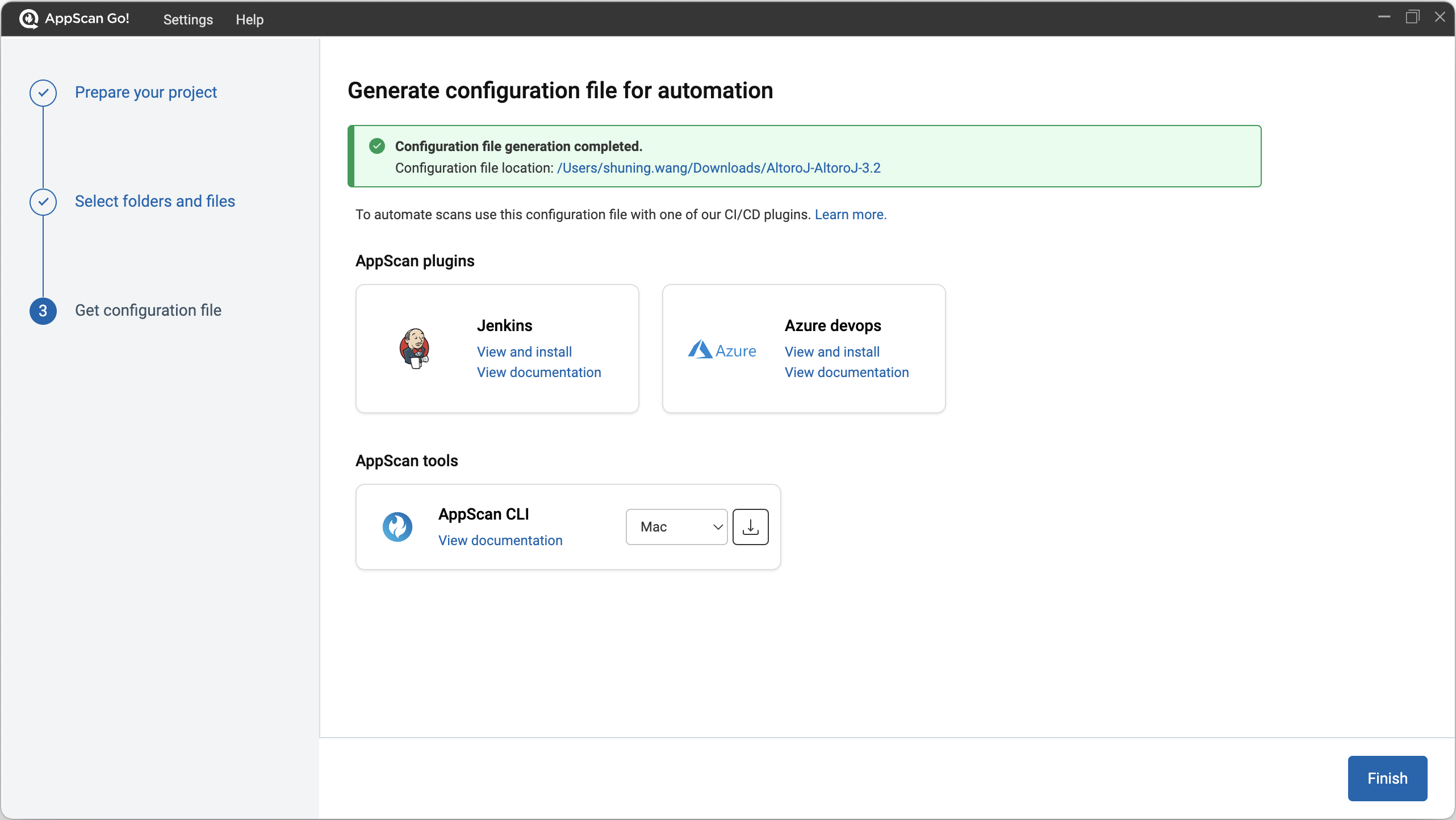Open the Mac platform dropdown
This screenshot has width=1456, height=820.
point(676,526)
